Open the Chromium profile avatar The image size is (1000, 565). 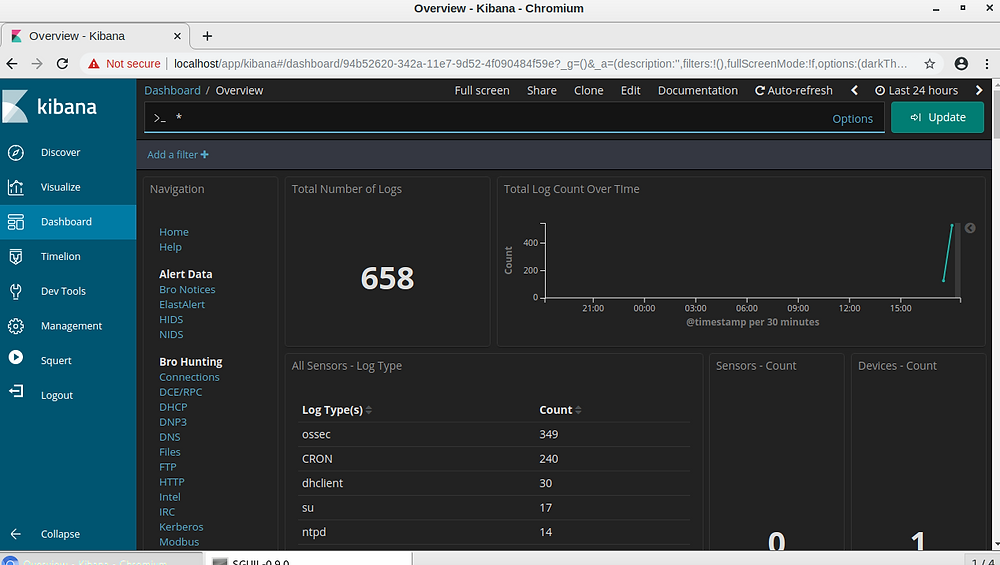961,63
